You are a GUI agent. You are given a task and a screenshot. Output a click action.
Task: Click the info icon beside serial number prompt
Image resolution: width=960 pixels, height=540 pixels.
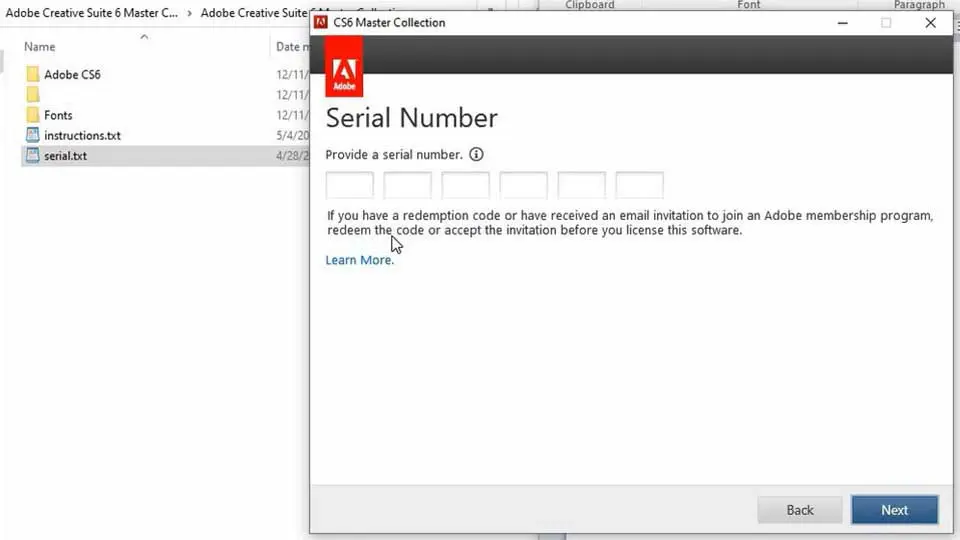476,154
